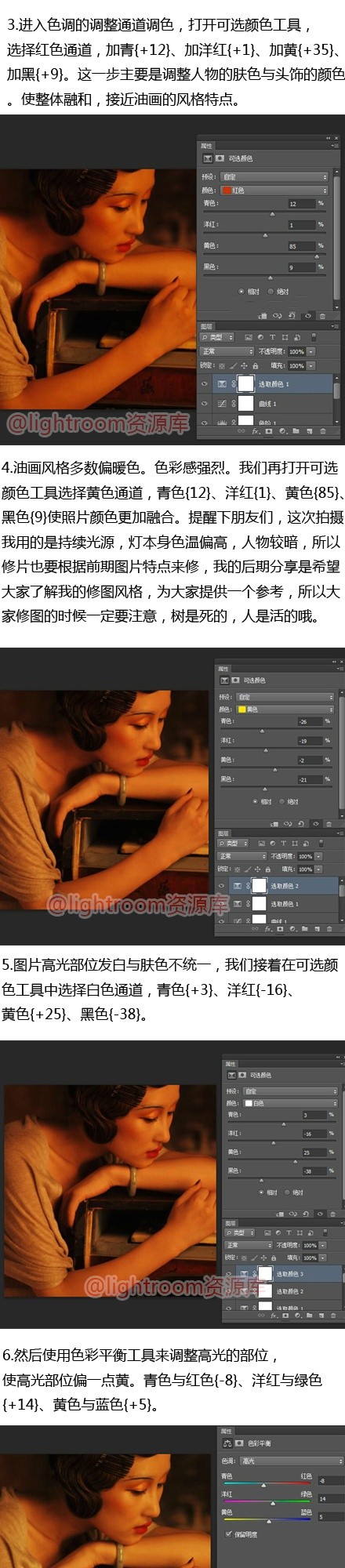Open the 色调 dropdown showing 高光

(x=291, y=1461)
